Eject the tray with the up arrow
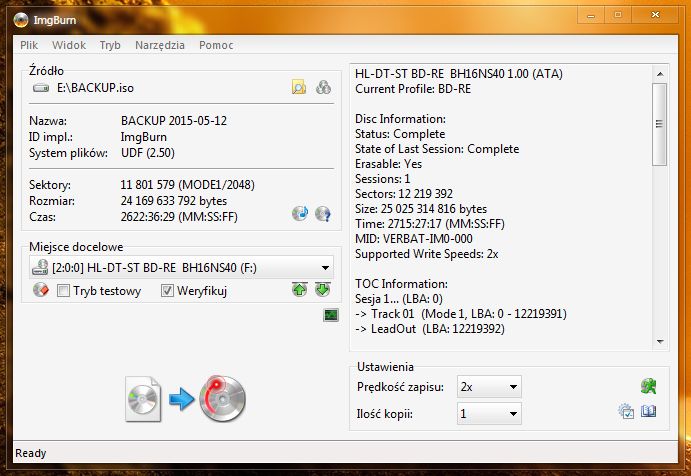The width and height of the screenshot is (691, 476). tap(300, 290)
